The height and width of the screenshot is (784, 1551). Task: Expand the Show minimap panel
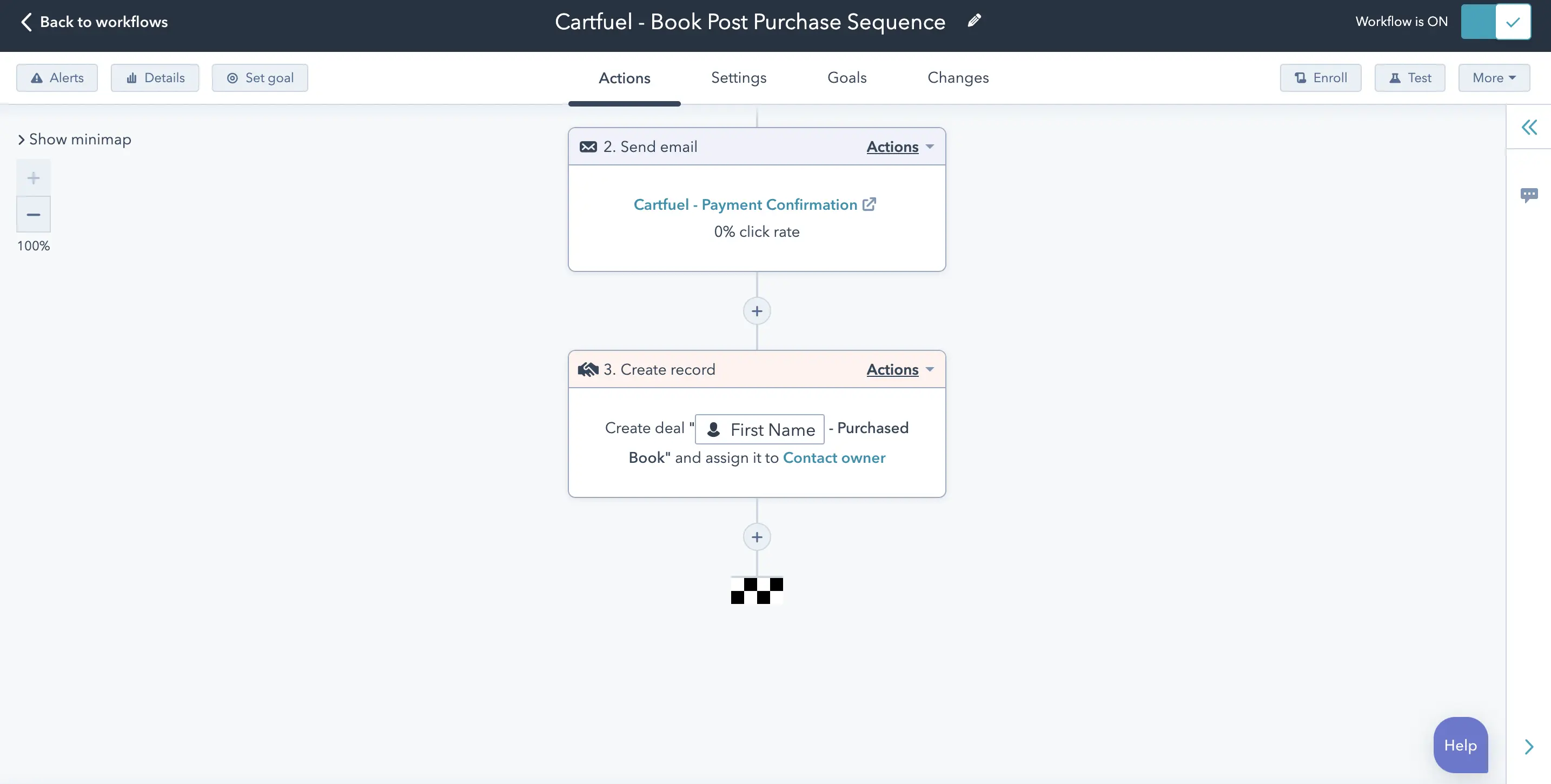[73, 138]
